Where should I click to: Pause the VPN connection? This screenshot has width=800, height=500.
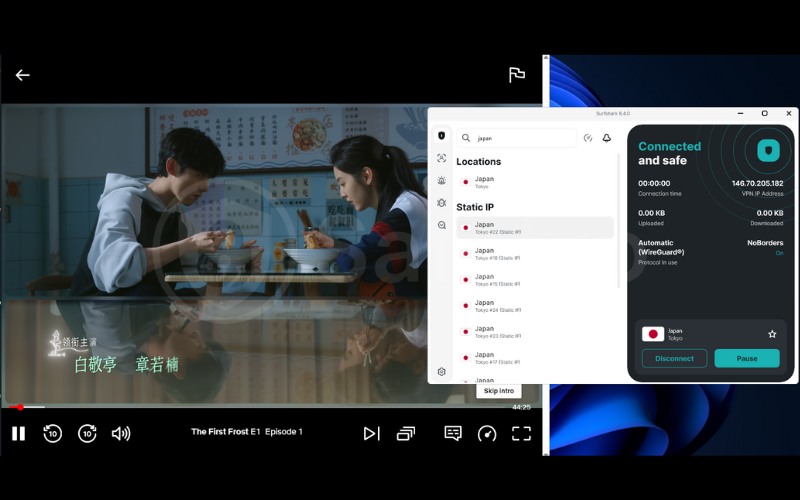pos(747,358)
